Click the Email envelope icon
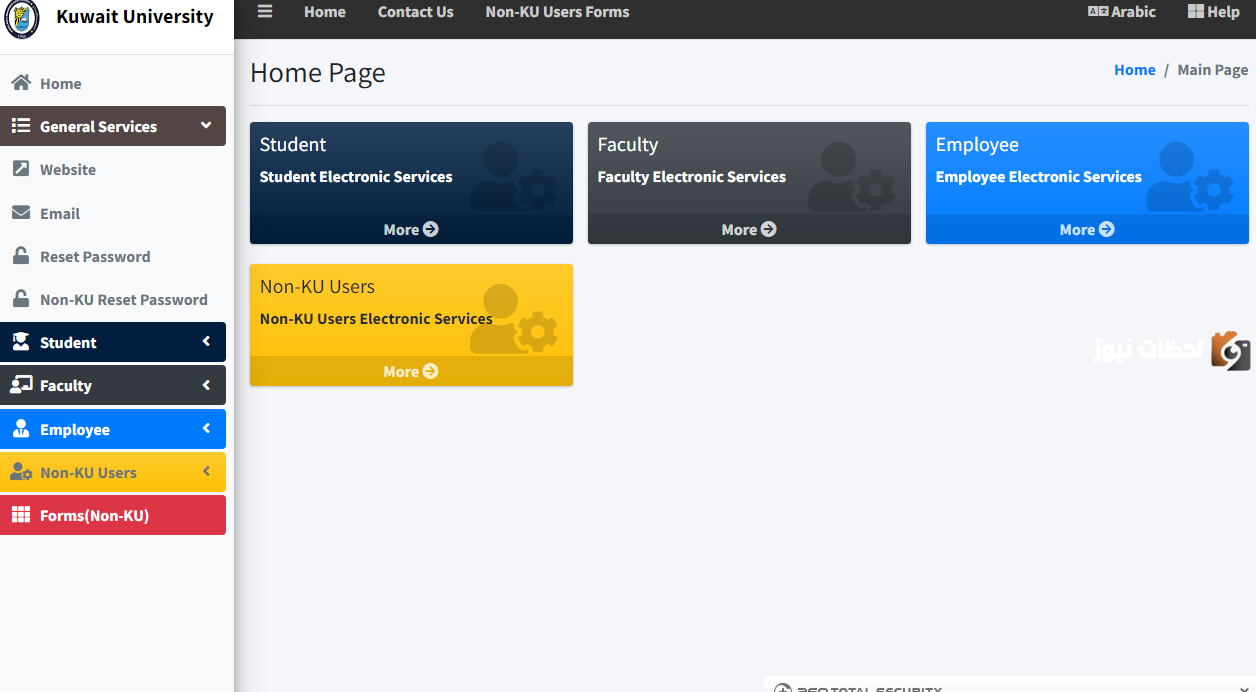Image resolution: width=1256 pixels, height=692 pixels. pyautogui.click(x=21, y=213)
